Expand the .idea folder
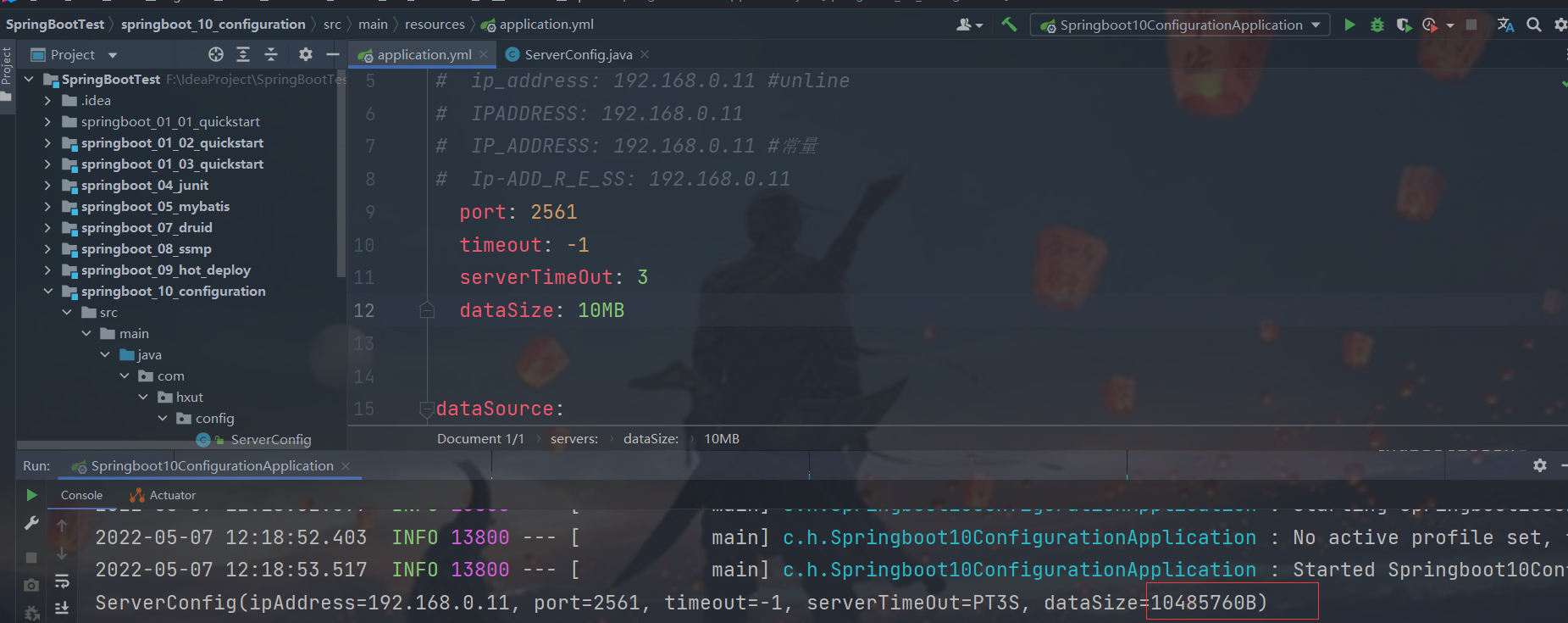Screen dimensions: 1568x623 click(47, 100)
